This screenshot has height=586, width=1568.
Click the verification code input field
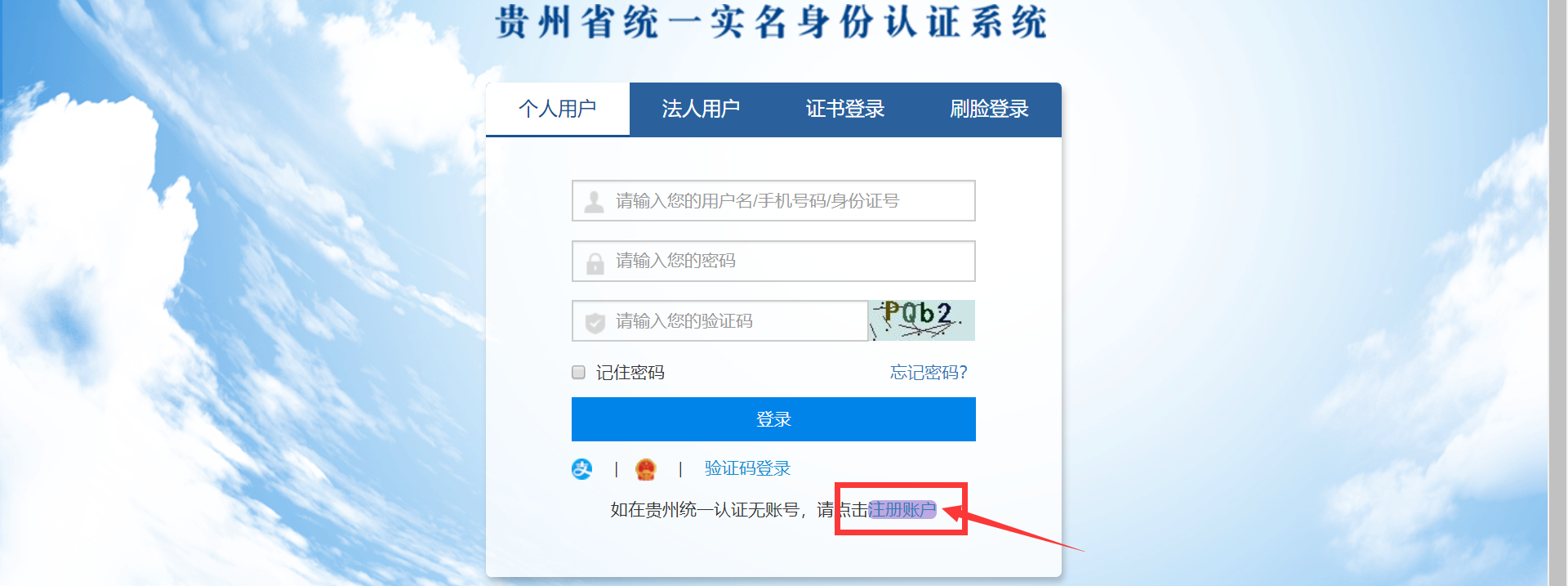[x=719, y=321]
